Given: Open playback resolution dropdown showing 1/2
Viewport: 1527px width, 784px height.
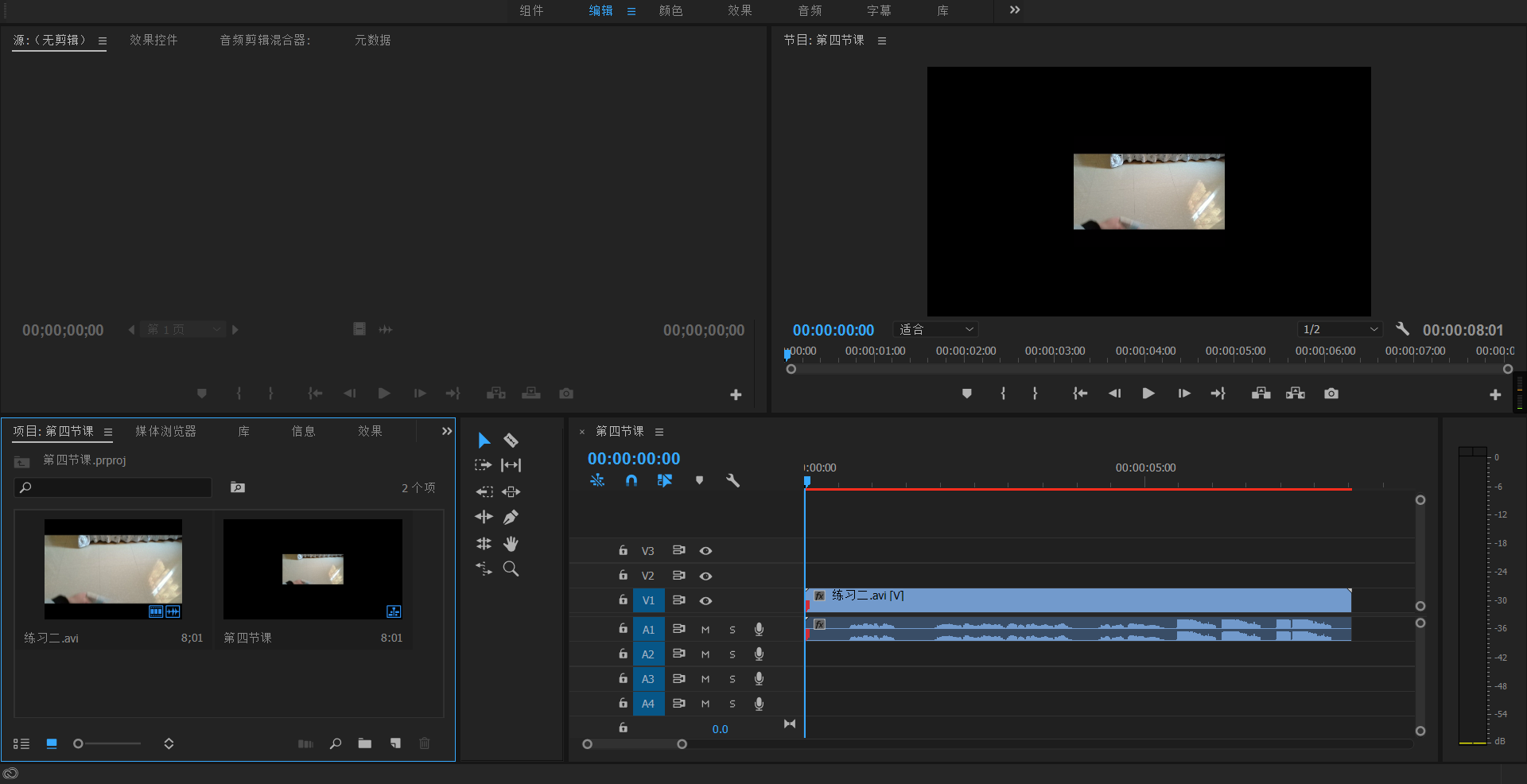Looking at the screenshot, I should (x=1339, y=329).
